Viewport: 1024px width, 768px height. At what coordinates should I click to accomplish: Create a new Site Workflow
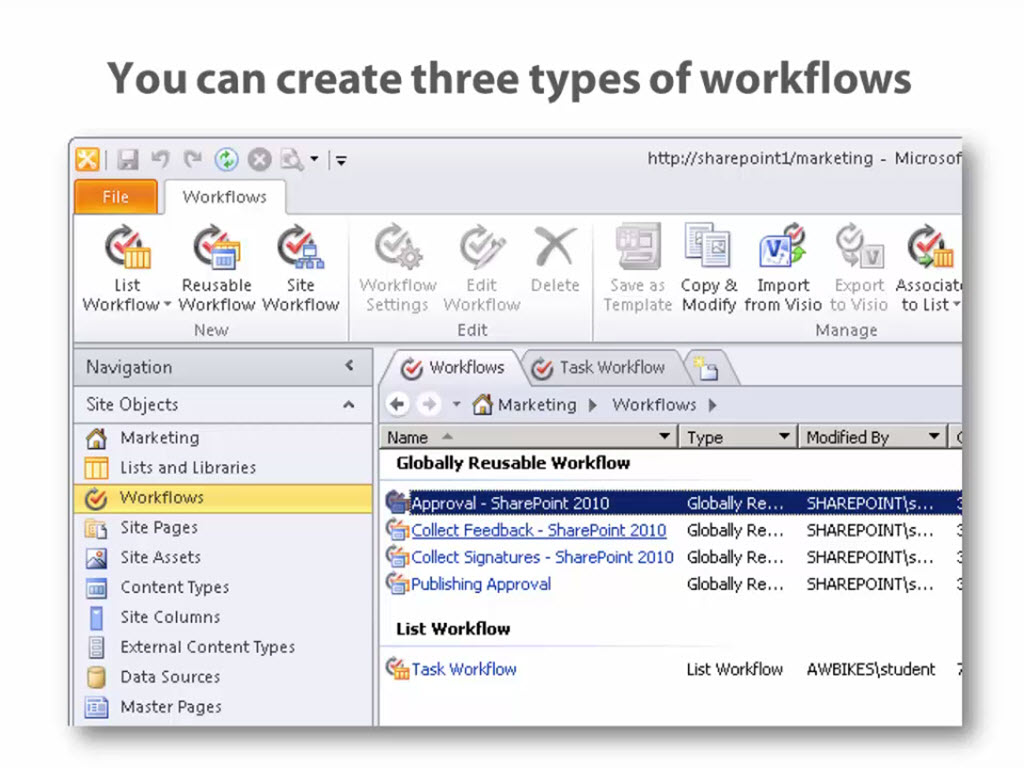pyautogui.click(x=300, y=269)
